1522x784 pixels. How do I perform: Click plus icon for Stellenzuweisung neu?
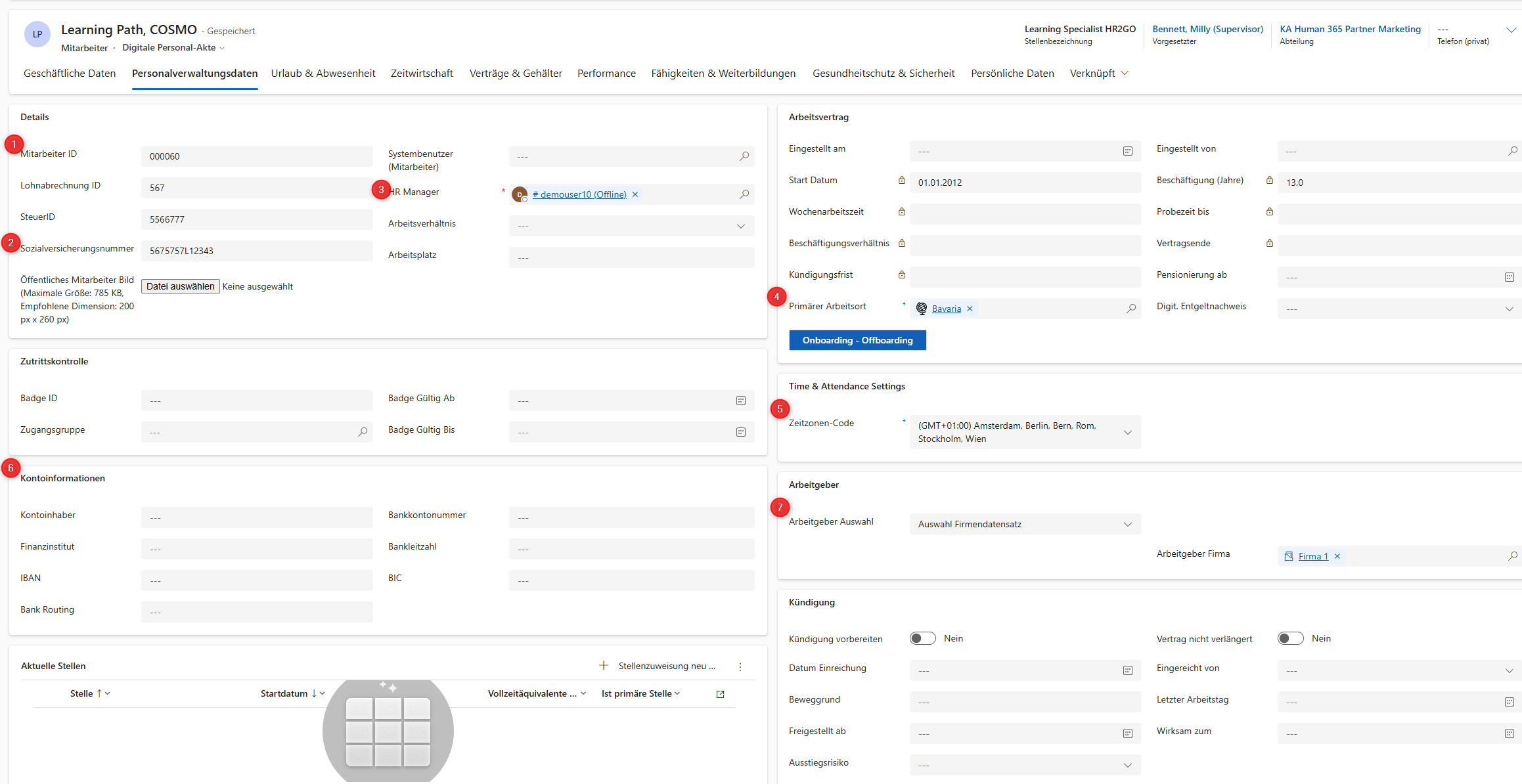click(x=604, y=666)
